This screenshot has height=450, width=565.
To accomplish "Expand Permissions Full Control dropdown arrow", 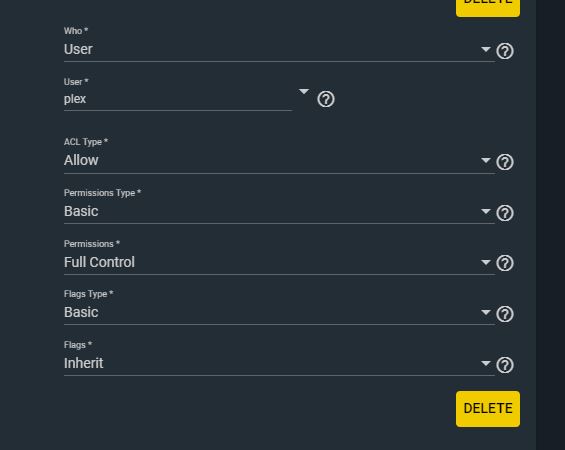I will coord(486,262).
